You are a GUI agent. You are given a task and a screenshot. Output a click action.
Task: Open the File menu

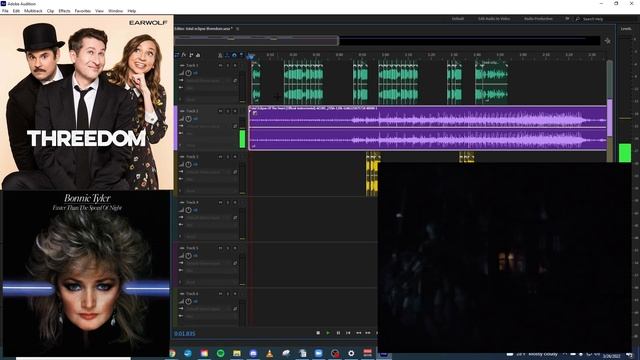point(5,11)
